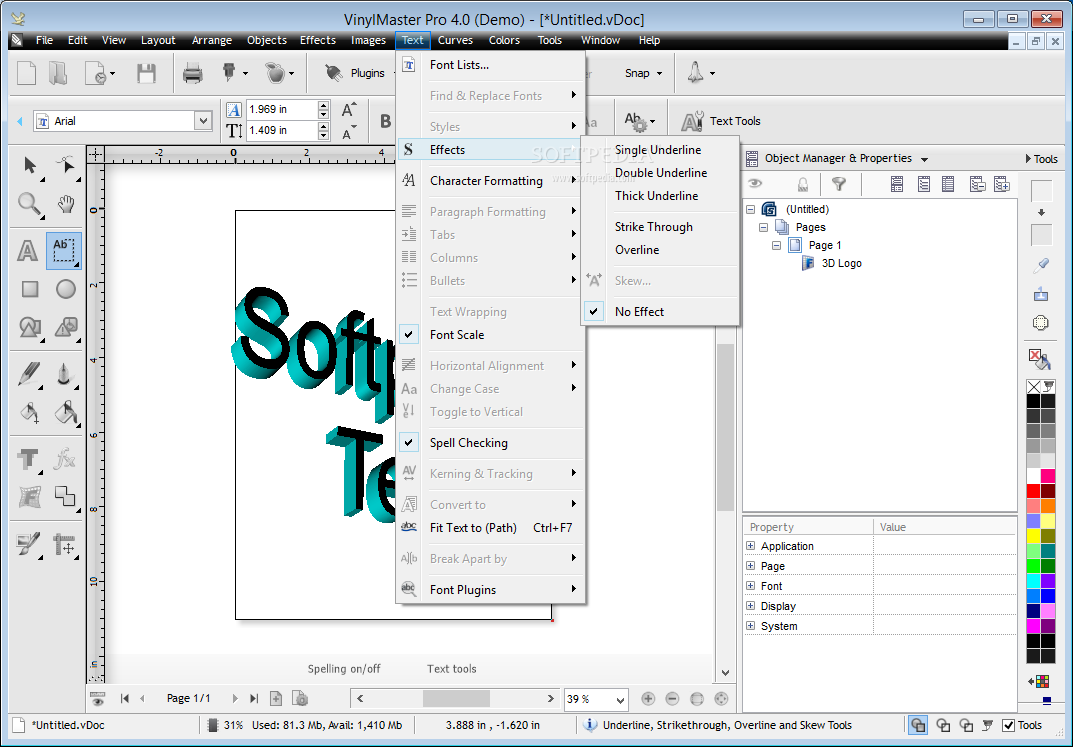1073x747 pixels.
Task: Select the checked No Effect option
Action: click(x=660, y=311)
